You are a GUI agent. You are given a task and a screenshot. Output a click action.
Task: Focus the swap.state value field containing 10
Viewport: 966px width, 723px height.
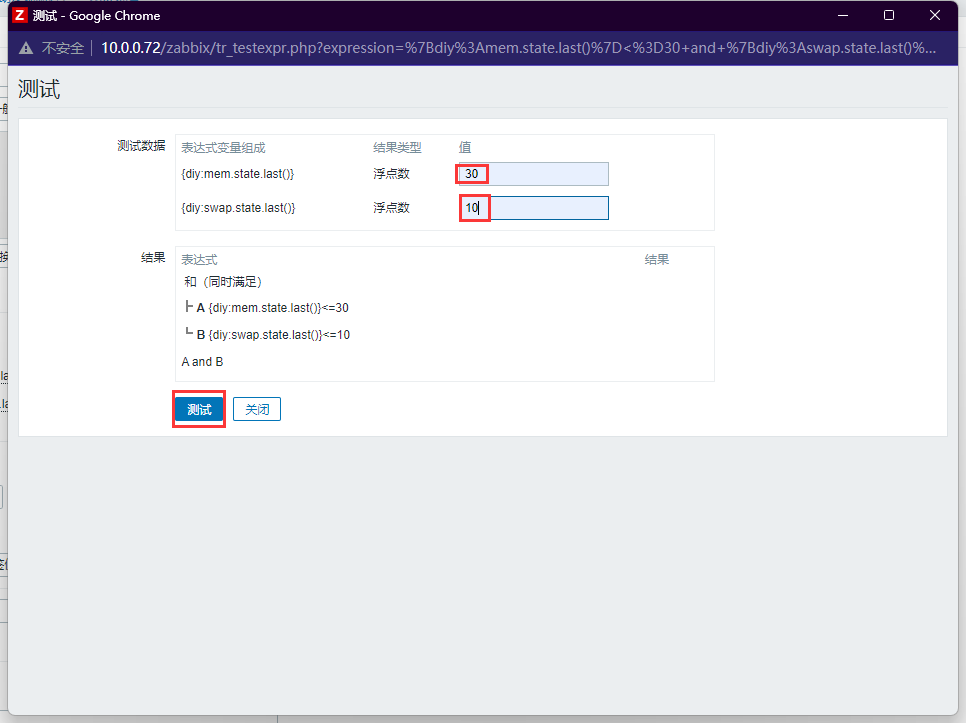tap(534, 208)
